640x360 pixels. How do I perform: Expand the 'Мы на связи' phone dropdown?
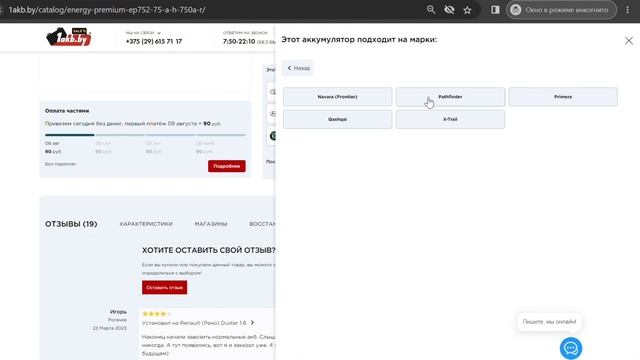click(143, 33)
